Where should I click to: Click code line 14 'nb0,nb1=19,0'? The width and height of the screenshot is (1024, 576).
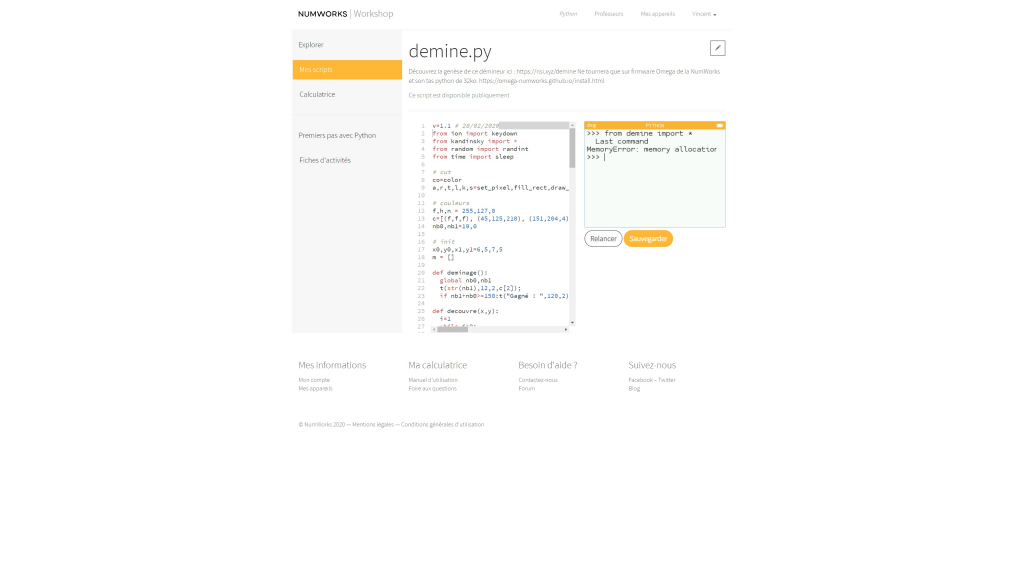click(x=455, y=227)
